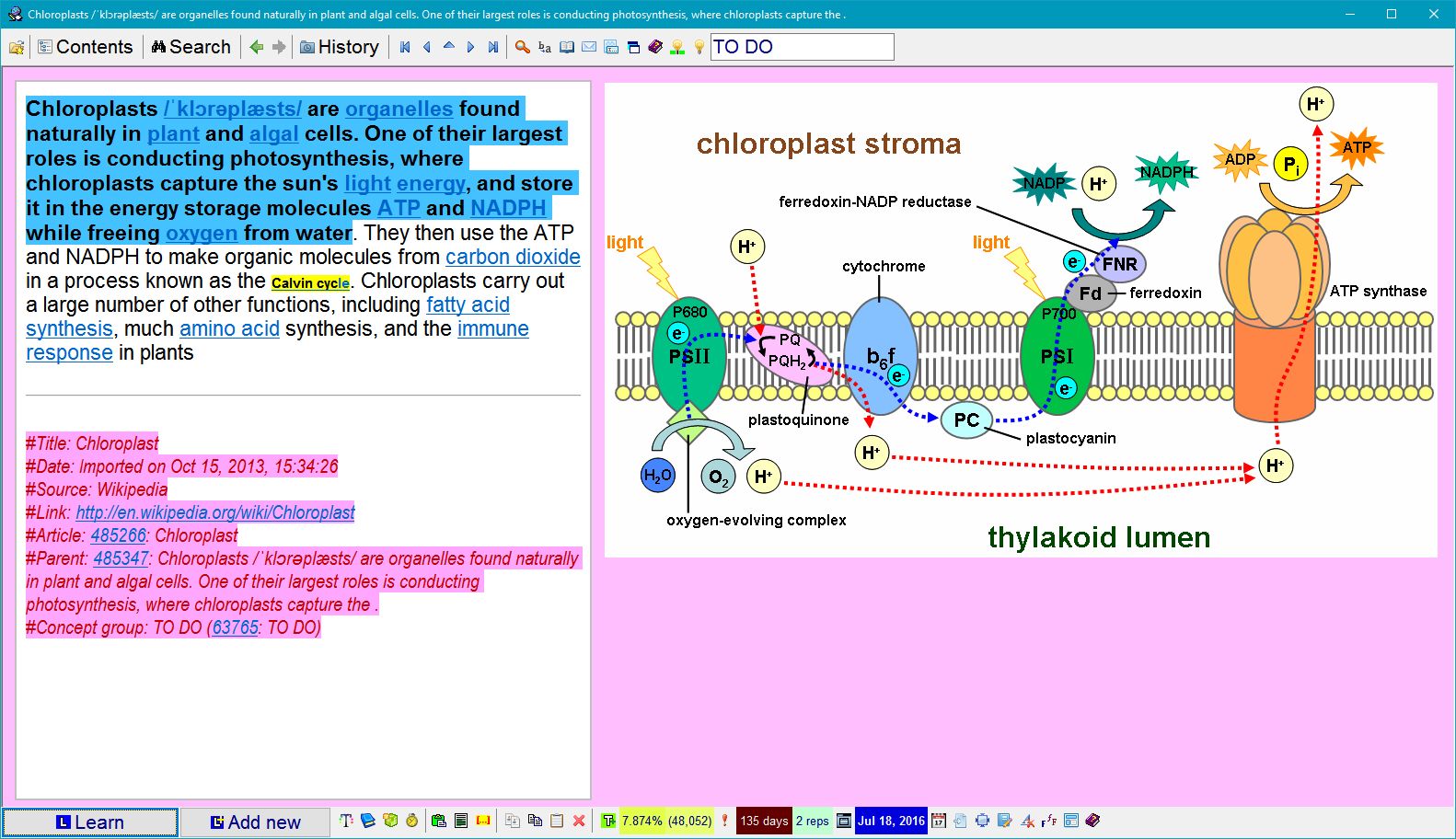
Task: Click the yellow lightbulb icon in the toolbar
Action: 699,47
